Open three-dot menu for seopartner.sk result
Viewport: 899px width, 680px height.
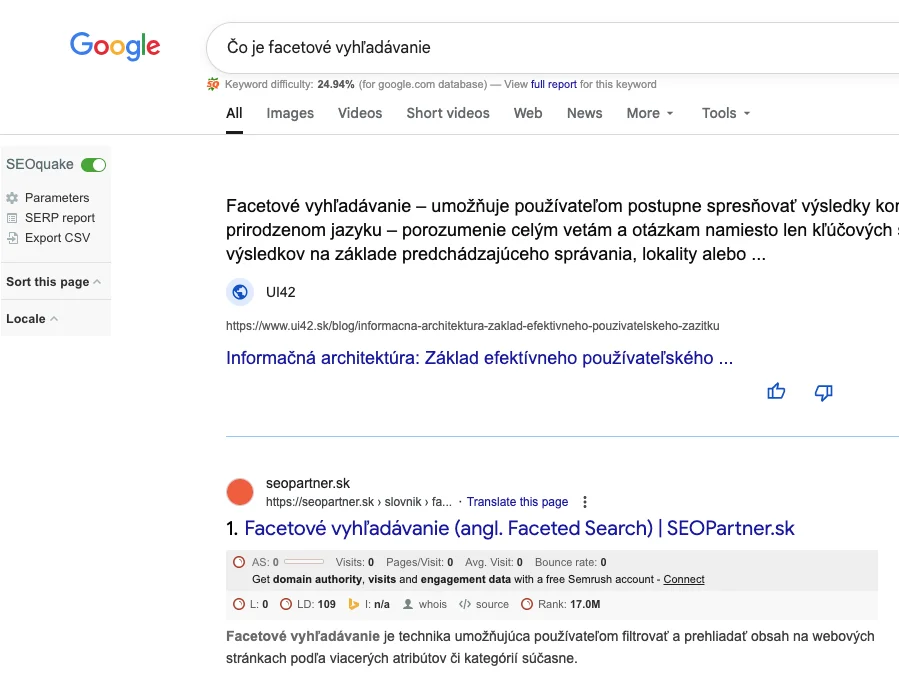point(585,502)
